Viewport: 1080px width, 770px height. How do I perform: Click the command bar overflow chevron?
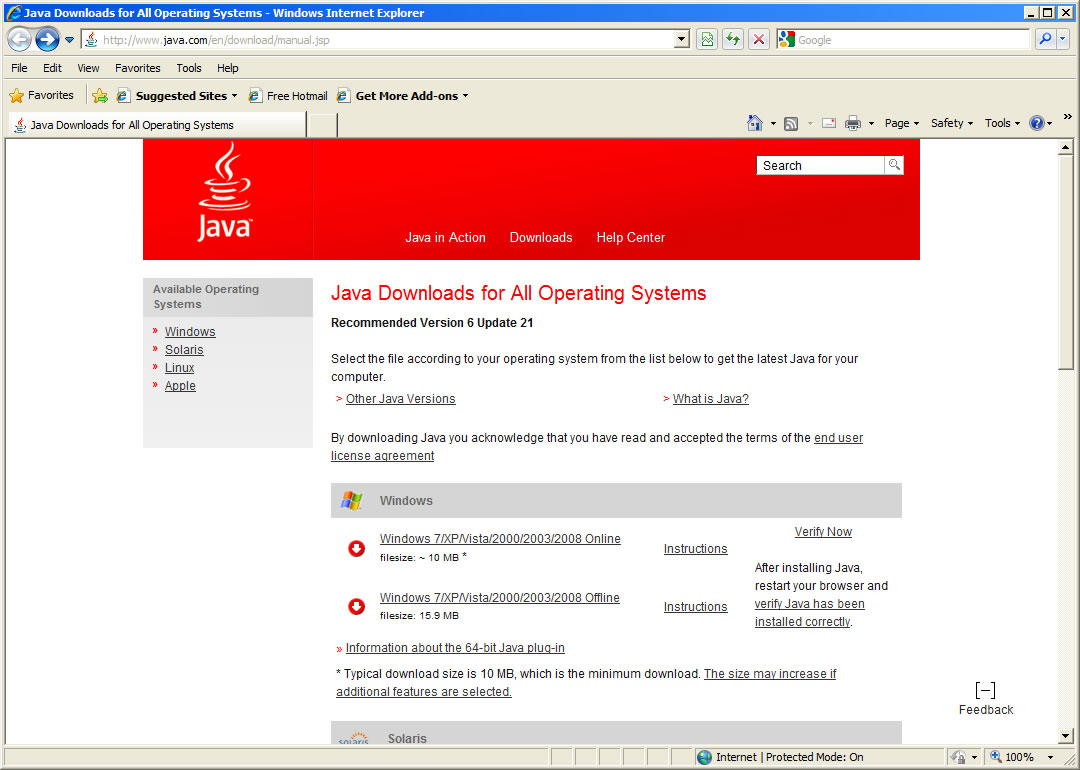(1068, 117)
